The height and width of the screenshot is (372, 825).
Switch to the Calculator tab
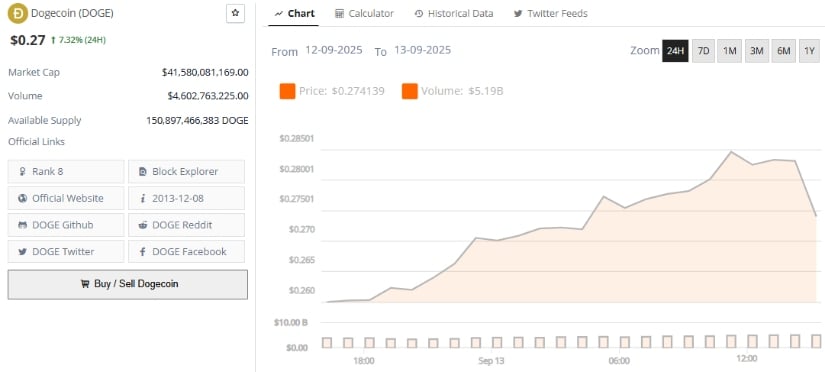click(364, 14)
